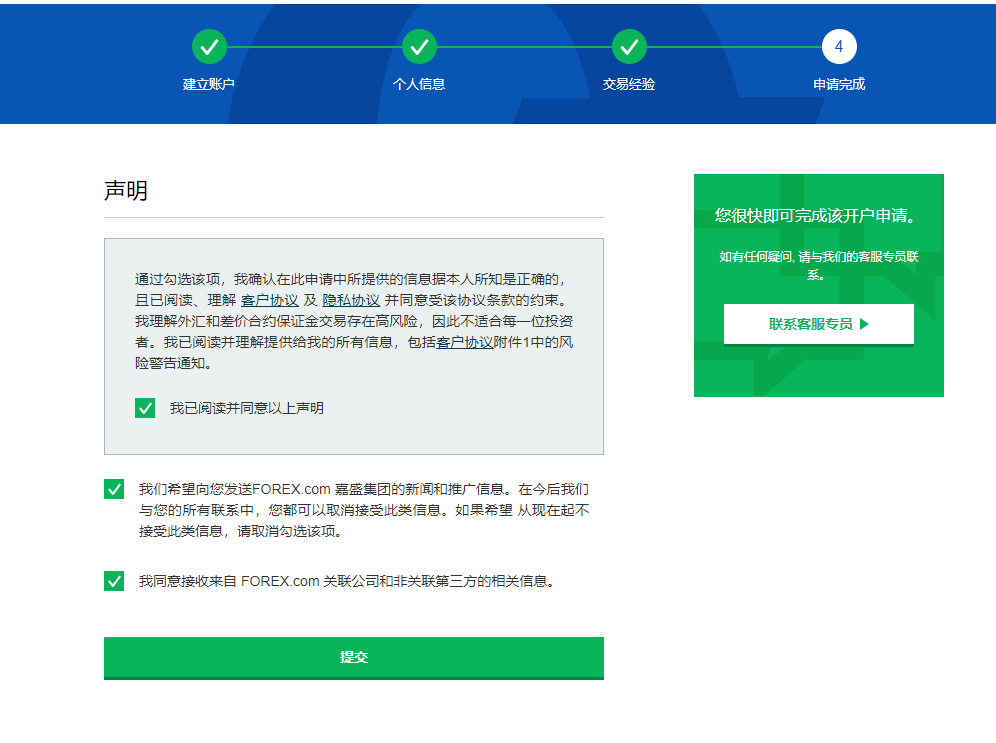Uncheck the third-party information consent checkbox
This screenshot has height=743, width=996.
click(x=113, y=580)
